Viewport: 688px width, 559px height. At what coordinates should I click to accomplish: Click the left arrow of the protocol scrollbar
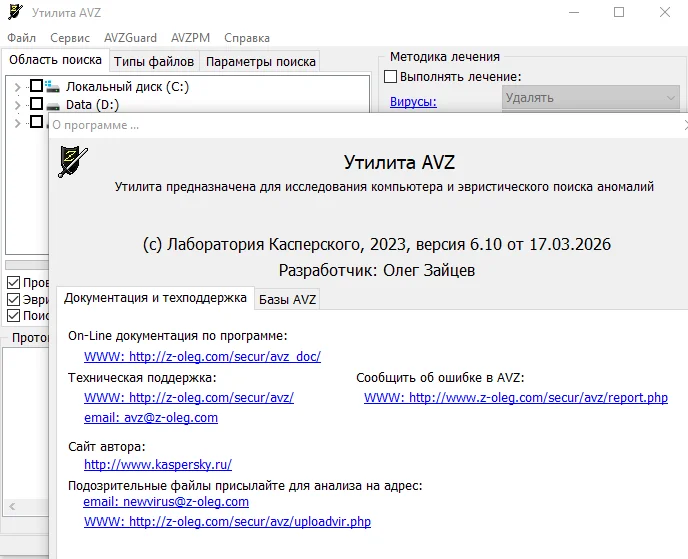12,507
